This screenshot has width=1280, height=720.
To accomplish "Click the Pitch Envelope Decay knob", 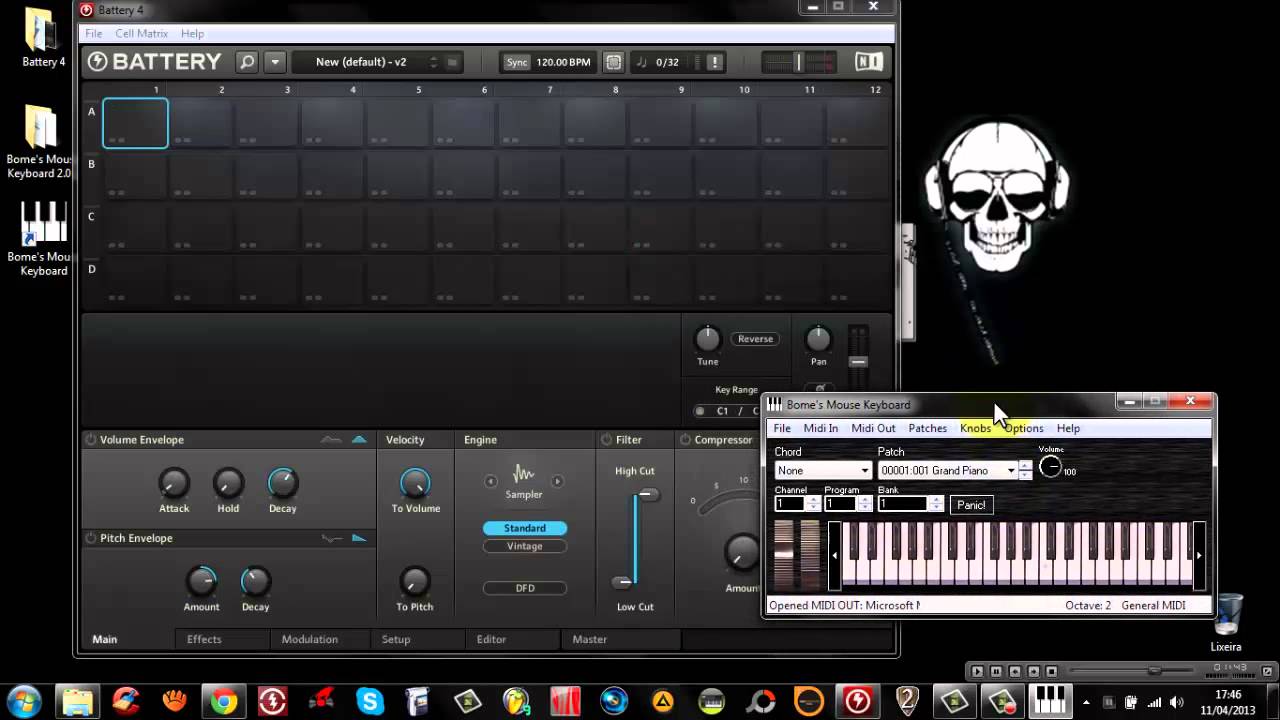I will click(255, 581).
